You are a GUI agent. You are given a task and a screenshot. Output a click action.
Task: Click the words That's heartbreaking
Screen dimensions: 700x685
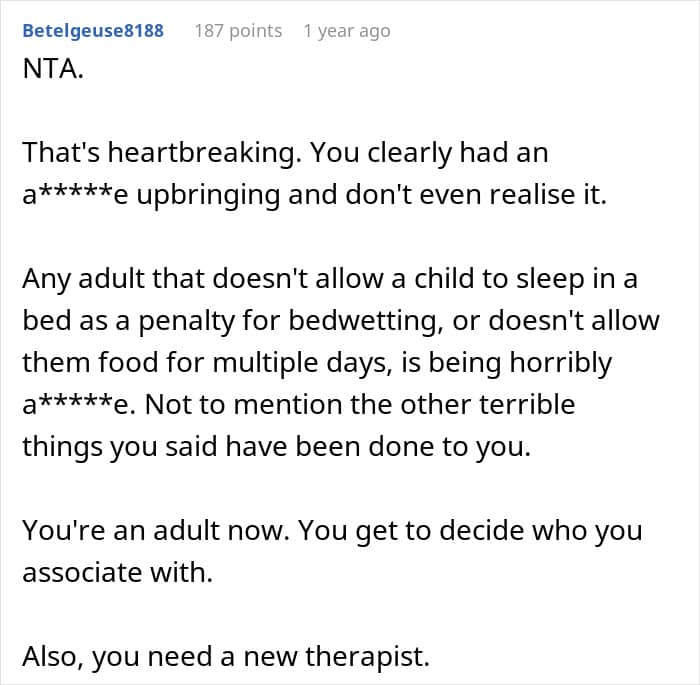click(159, 152)
